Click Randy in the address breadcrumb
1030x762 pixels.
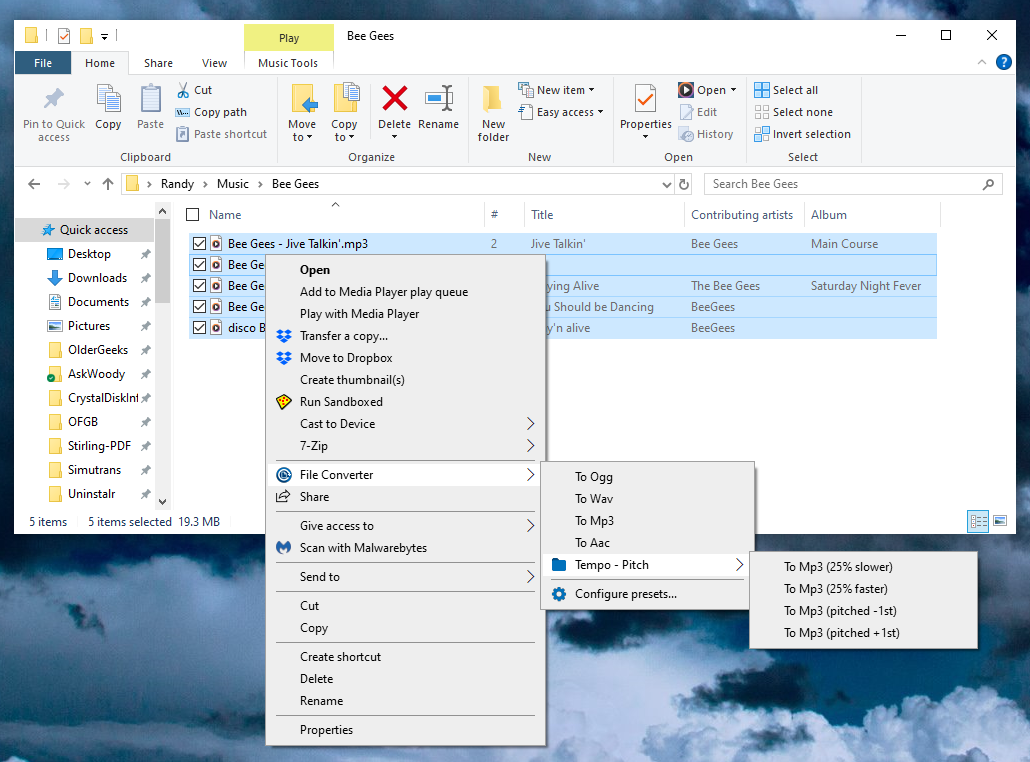point(177,185)
